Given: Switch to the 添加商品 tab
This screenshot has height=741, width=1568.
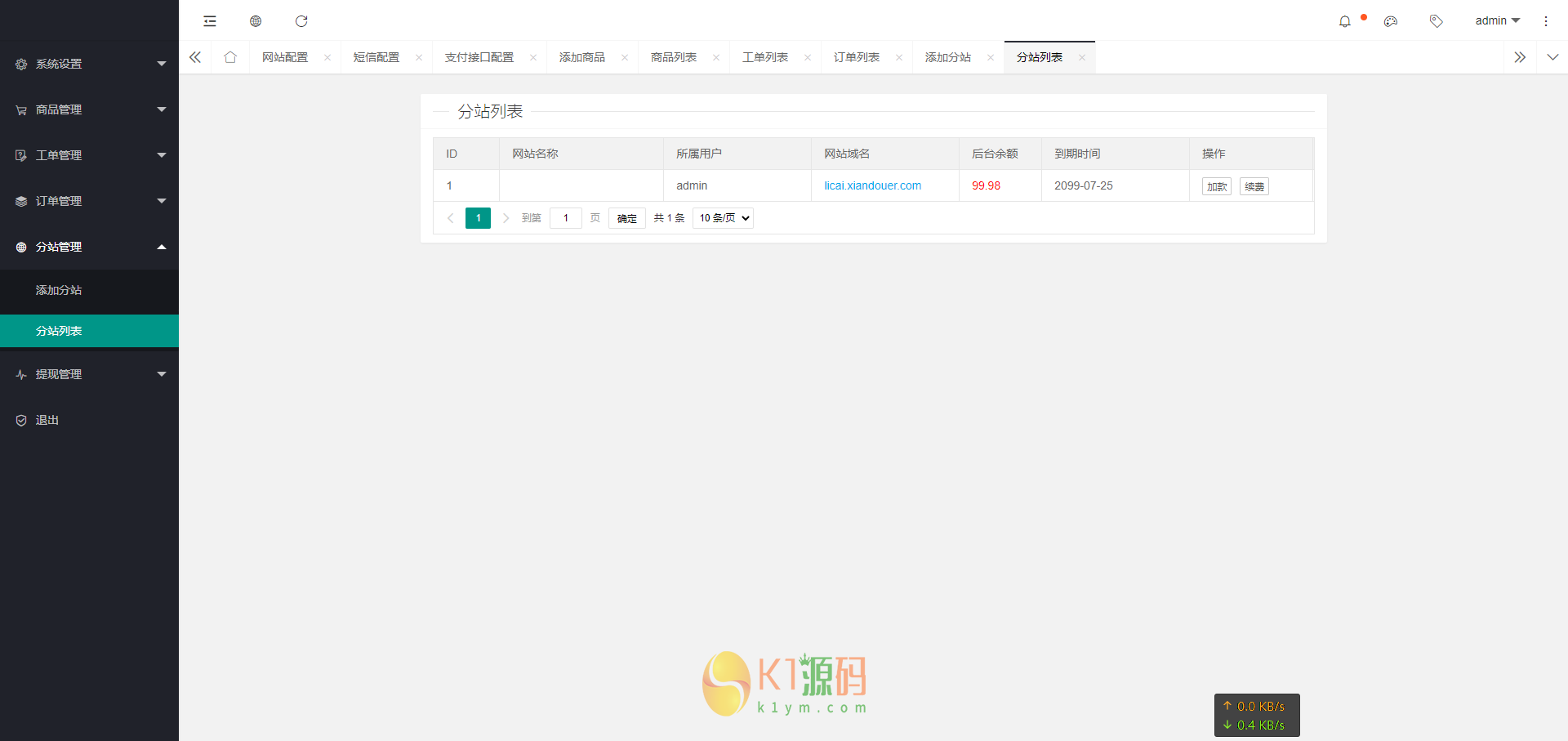Looking at the screenshot, I should pos(582,57).
